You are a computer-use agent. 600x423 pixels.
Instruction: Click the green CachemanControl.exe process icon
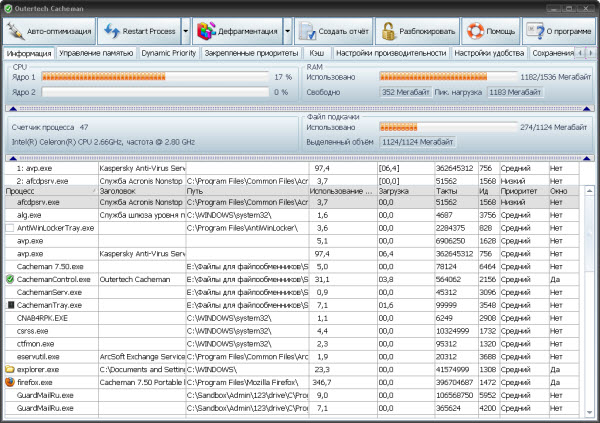(10, 280)
